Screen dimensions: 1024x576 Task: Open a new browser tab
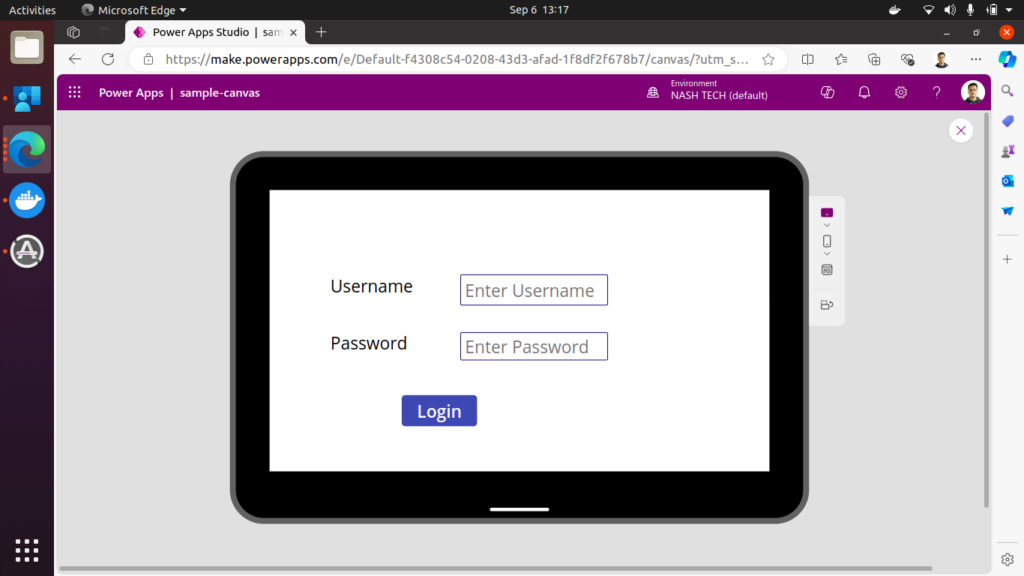[321, 32]
